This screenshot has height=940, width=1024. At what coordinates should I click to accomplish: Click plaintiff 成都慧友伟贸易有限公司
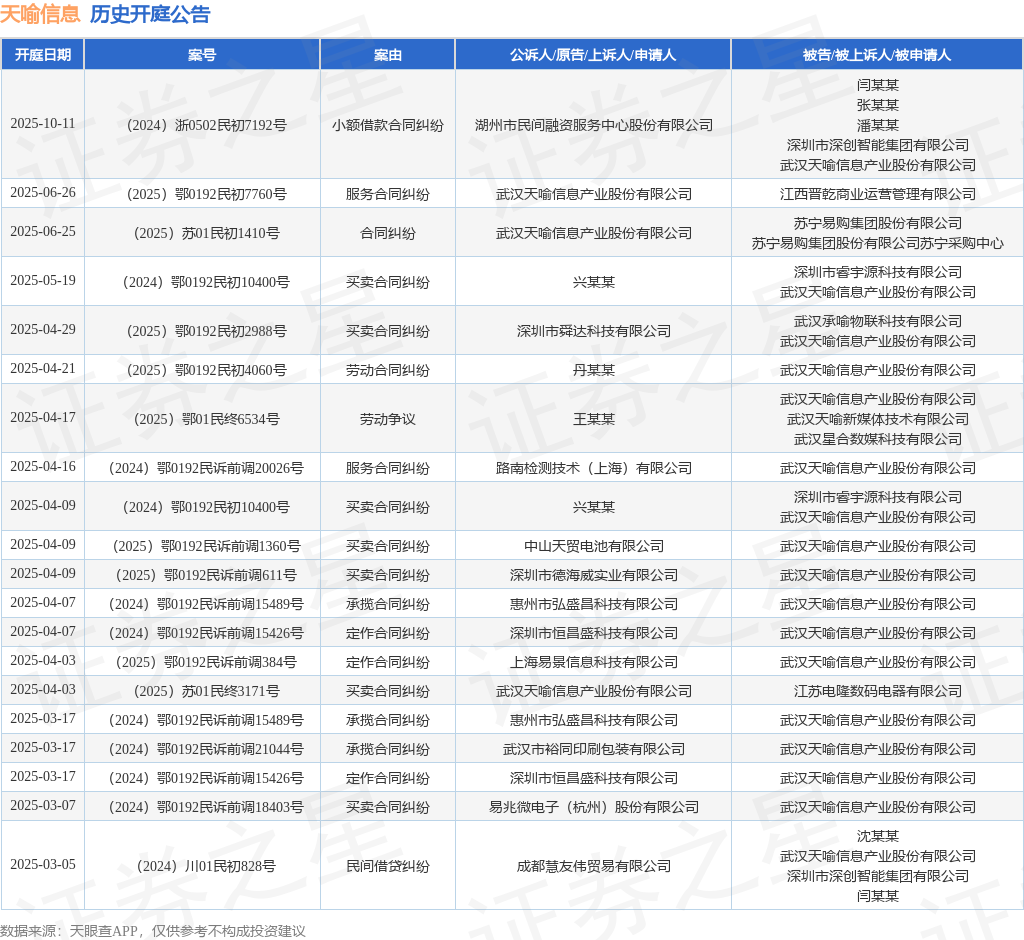coord(594,866)
